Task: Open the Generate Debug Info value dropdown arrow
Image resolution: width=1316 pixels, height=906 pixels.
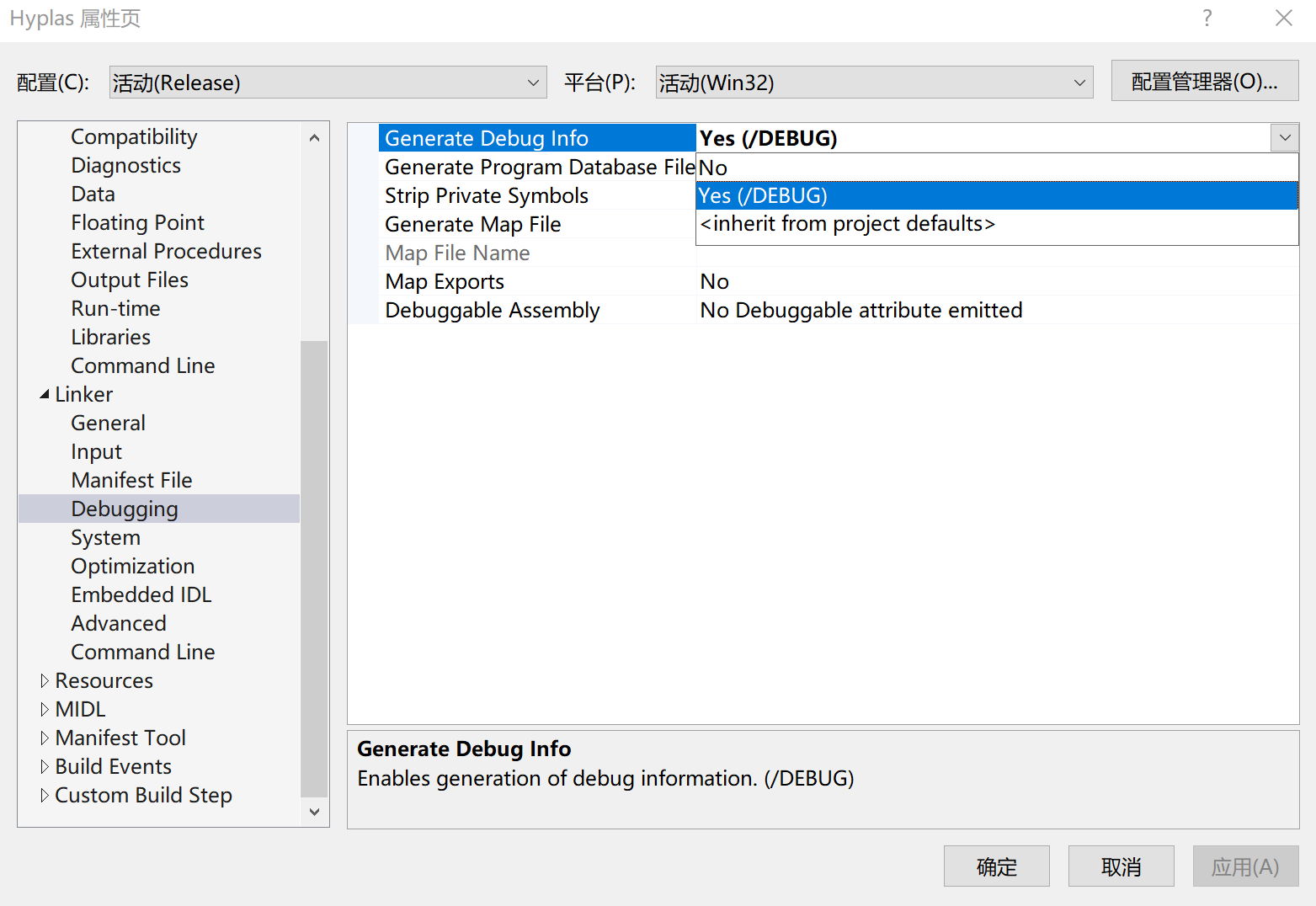Action: [1285, 137]
